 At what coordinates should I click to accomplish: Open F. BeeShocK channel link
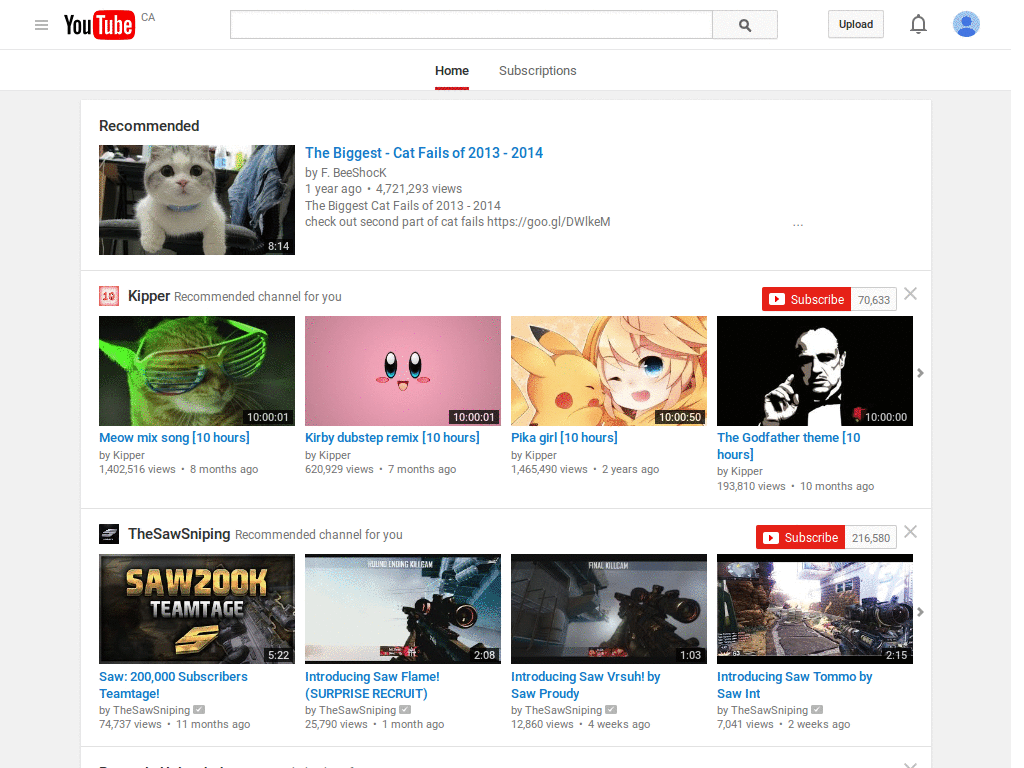click(353, 172)
